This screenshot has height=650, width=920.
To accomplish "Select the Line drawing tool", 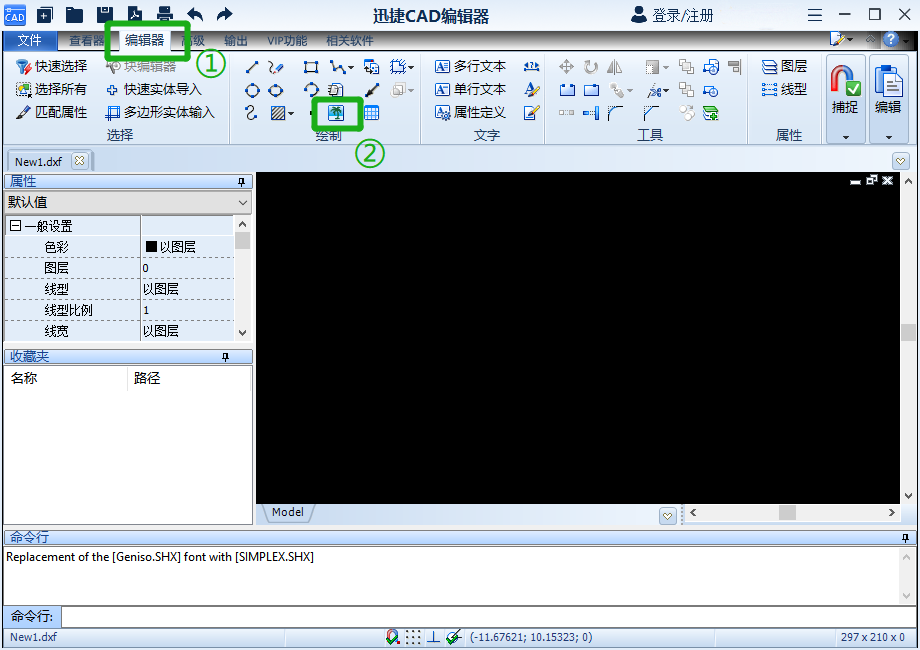I will tap(252, 67).
